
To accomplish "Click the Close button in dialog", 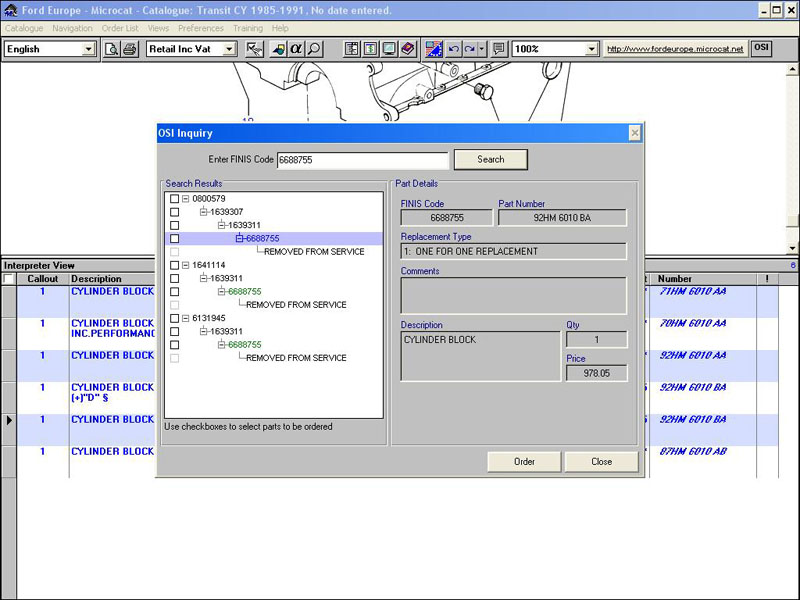I will (x=602, y=462).
